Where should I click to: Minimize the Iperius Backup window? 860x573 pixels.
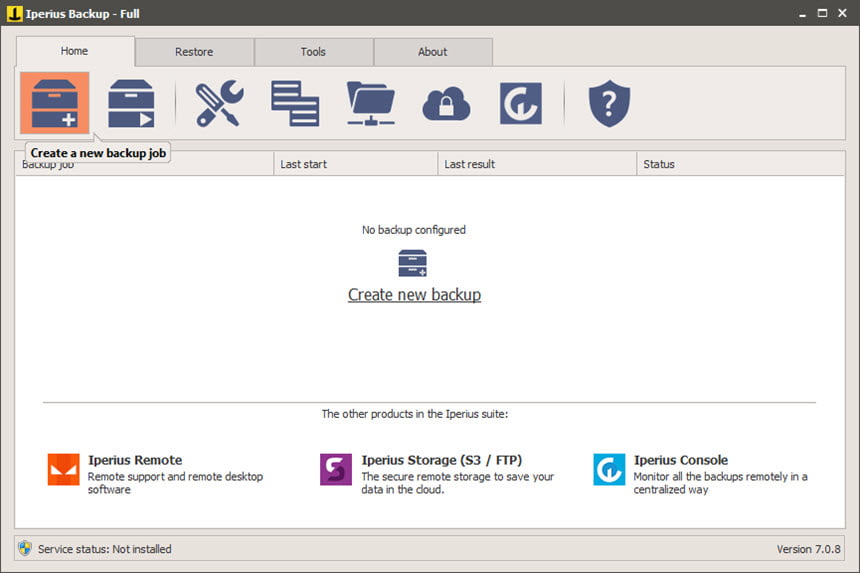pyautogui.click(x=802, y=14)
